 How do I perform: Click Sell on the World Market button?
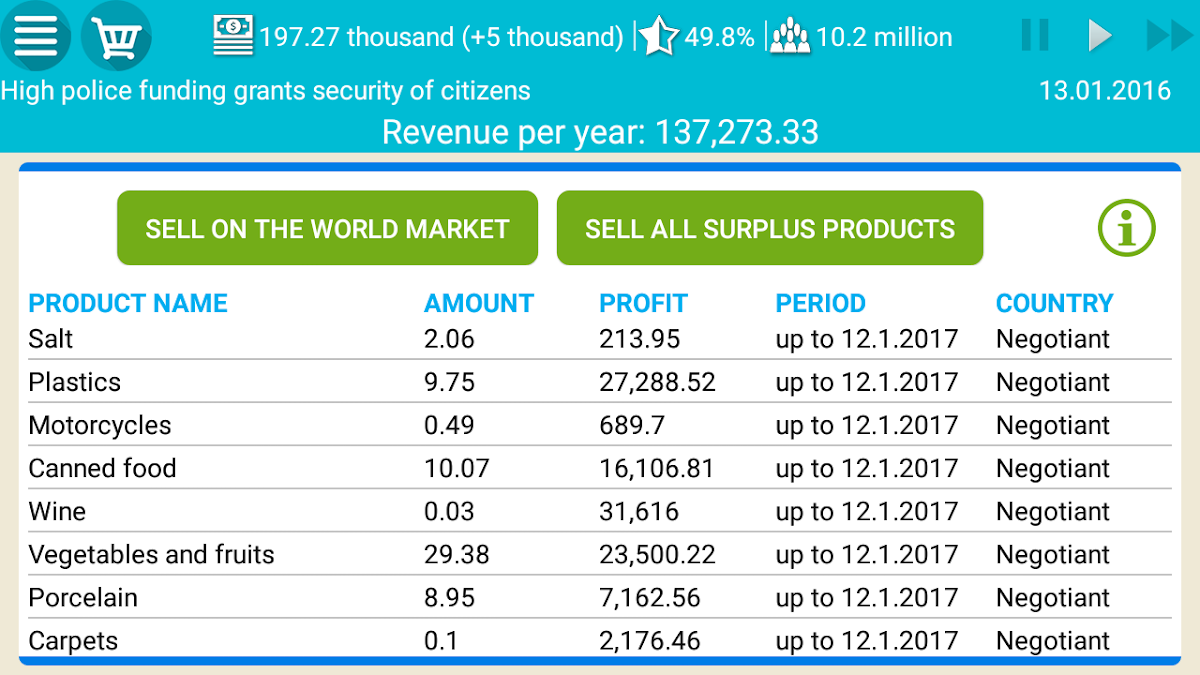(327, 229)
